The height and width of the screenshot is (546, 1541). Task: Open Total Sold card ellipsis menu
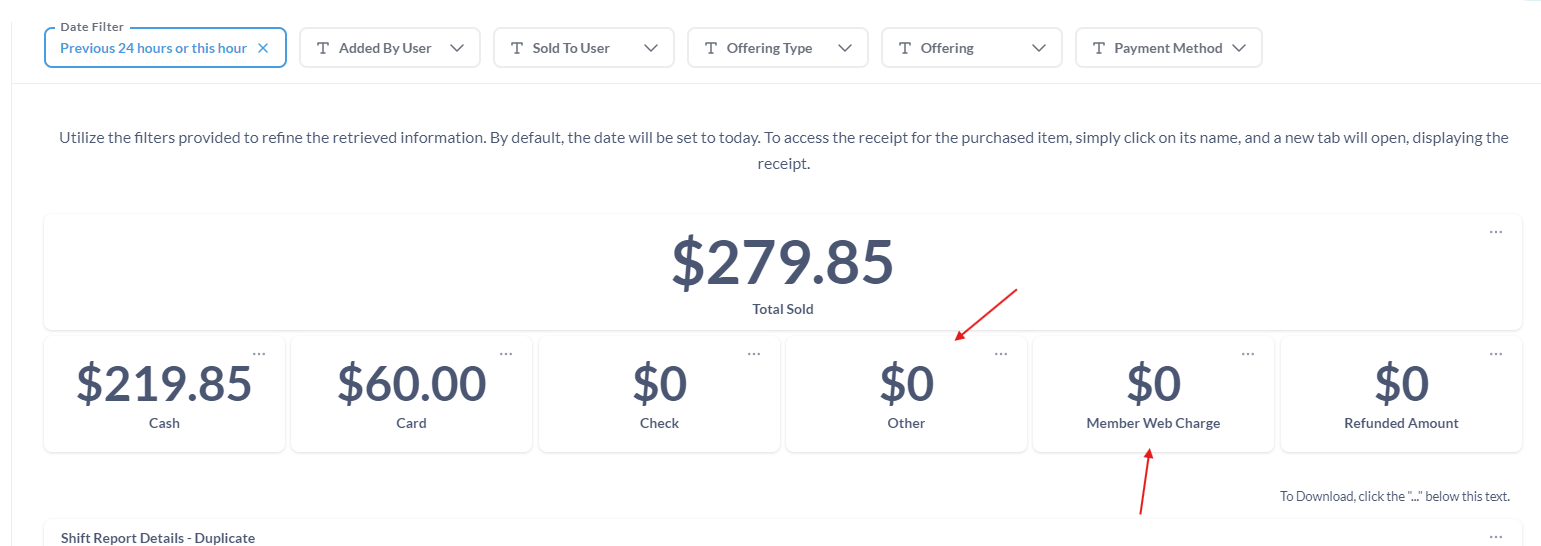click(x=1496, y=232)
